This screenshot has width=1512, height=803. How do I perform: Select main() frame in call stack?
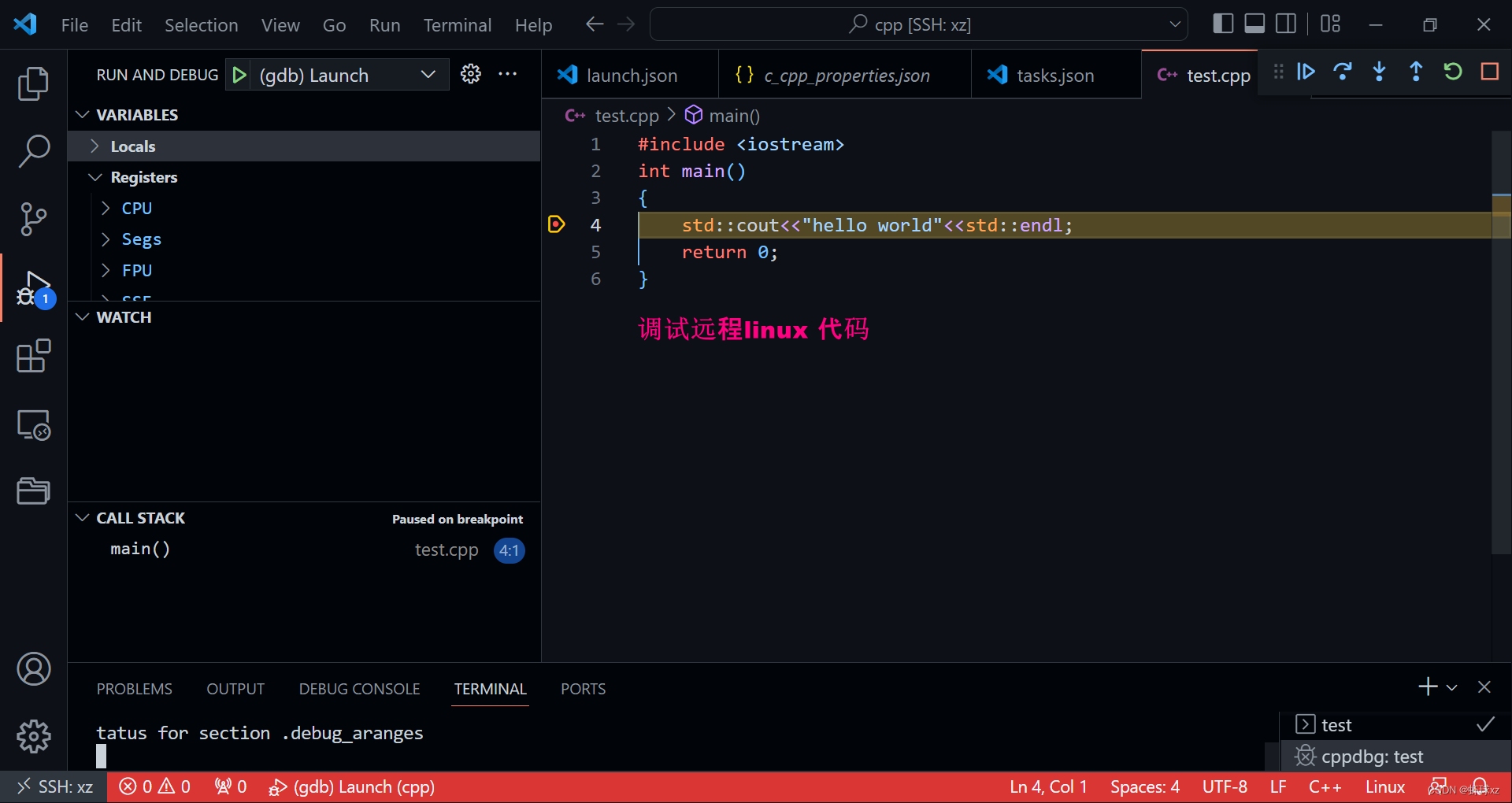click(x=304, y=550)
